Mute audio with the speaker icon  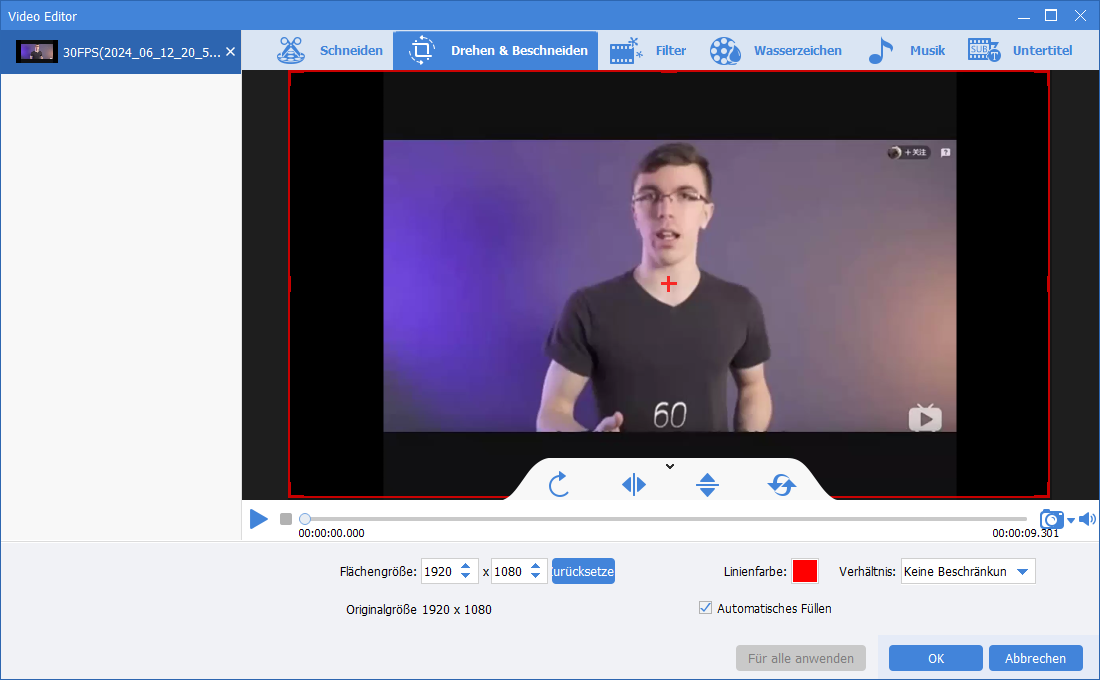click(1087, 519)
